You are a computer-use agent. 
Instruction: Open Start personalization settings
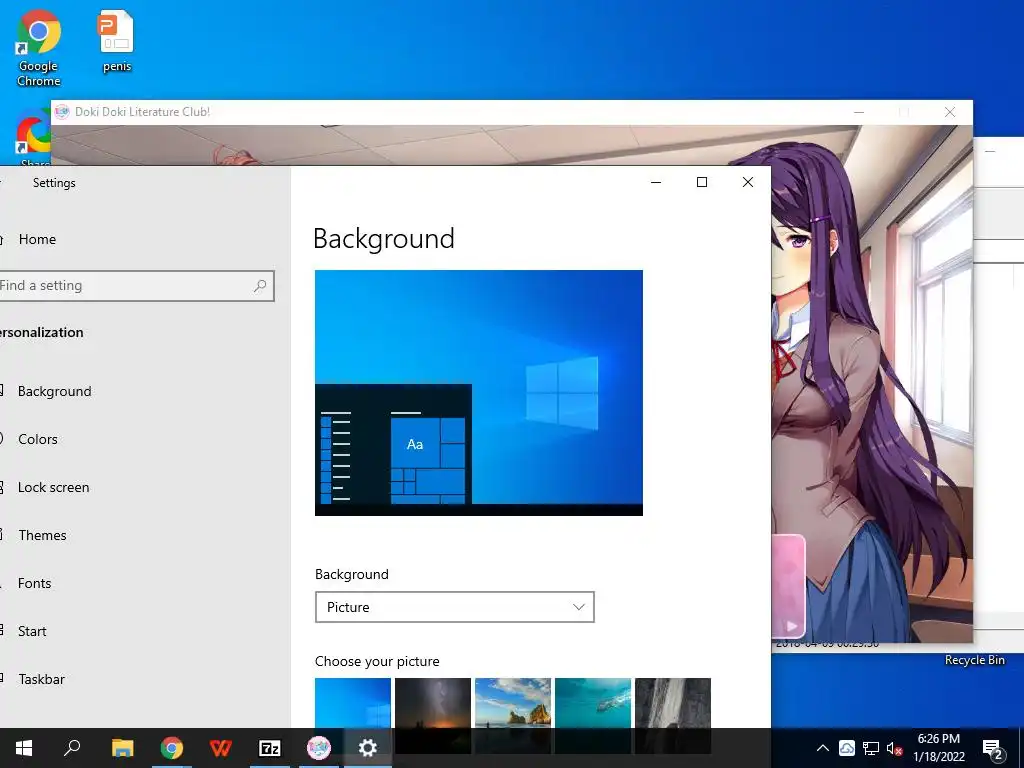32,631
